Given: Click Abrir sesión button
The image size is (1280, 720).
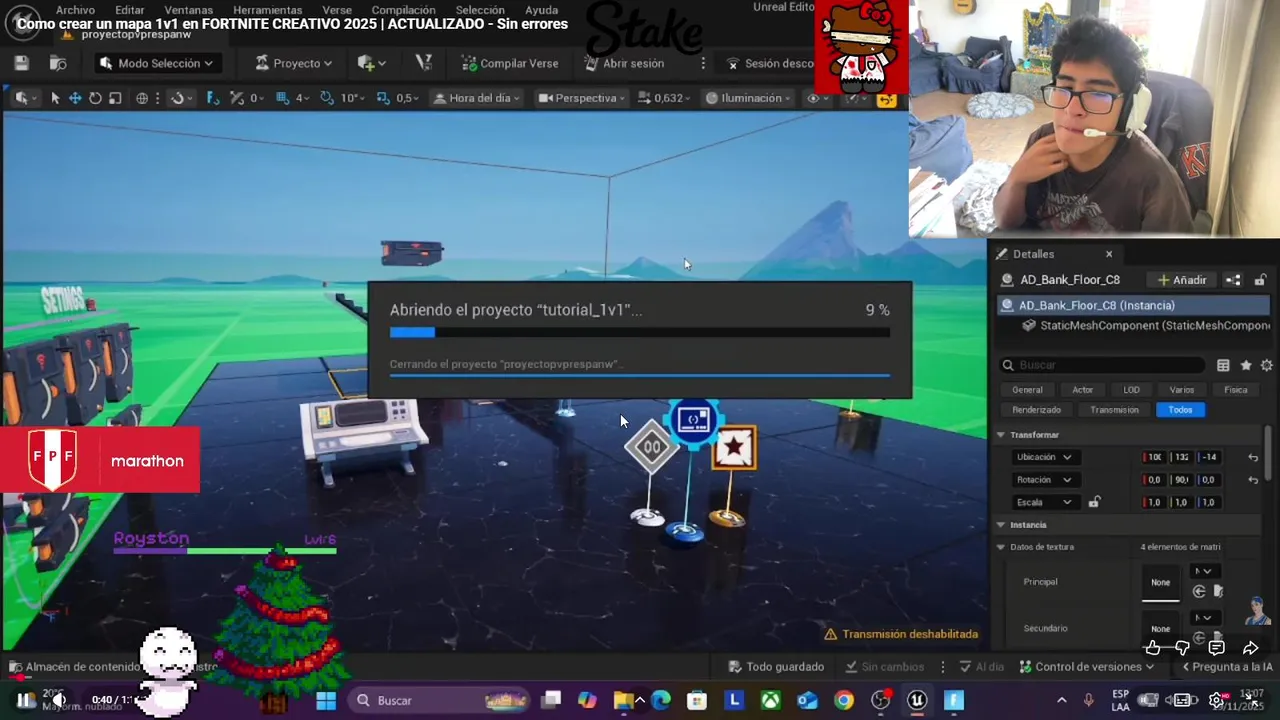Looking at the screenshot, I should coord(623,63).
